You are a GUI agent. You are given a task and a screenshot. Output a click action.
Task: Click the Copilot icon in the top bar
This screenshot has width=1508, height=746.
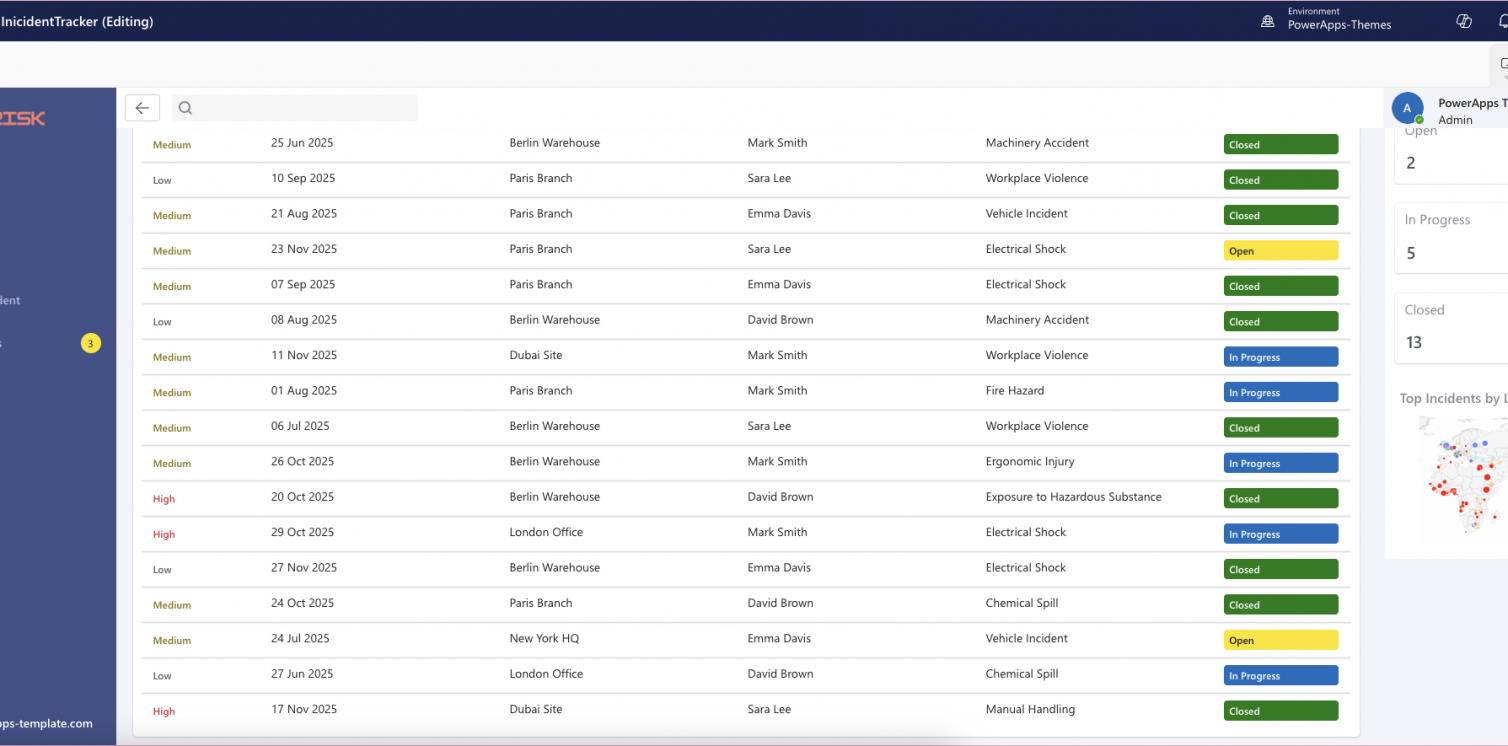1464,20
